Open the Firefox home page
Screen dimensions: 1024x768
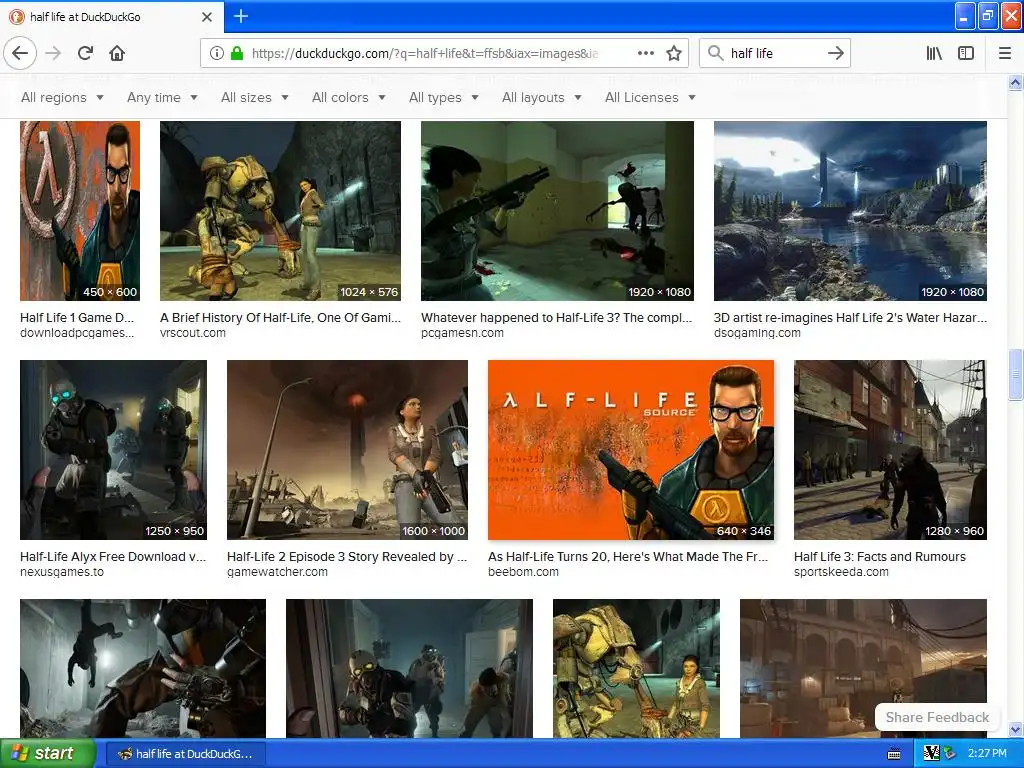click(x=117, y=53)
